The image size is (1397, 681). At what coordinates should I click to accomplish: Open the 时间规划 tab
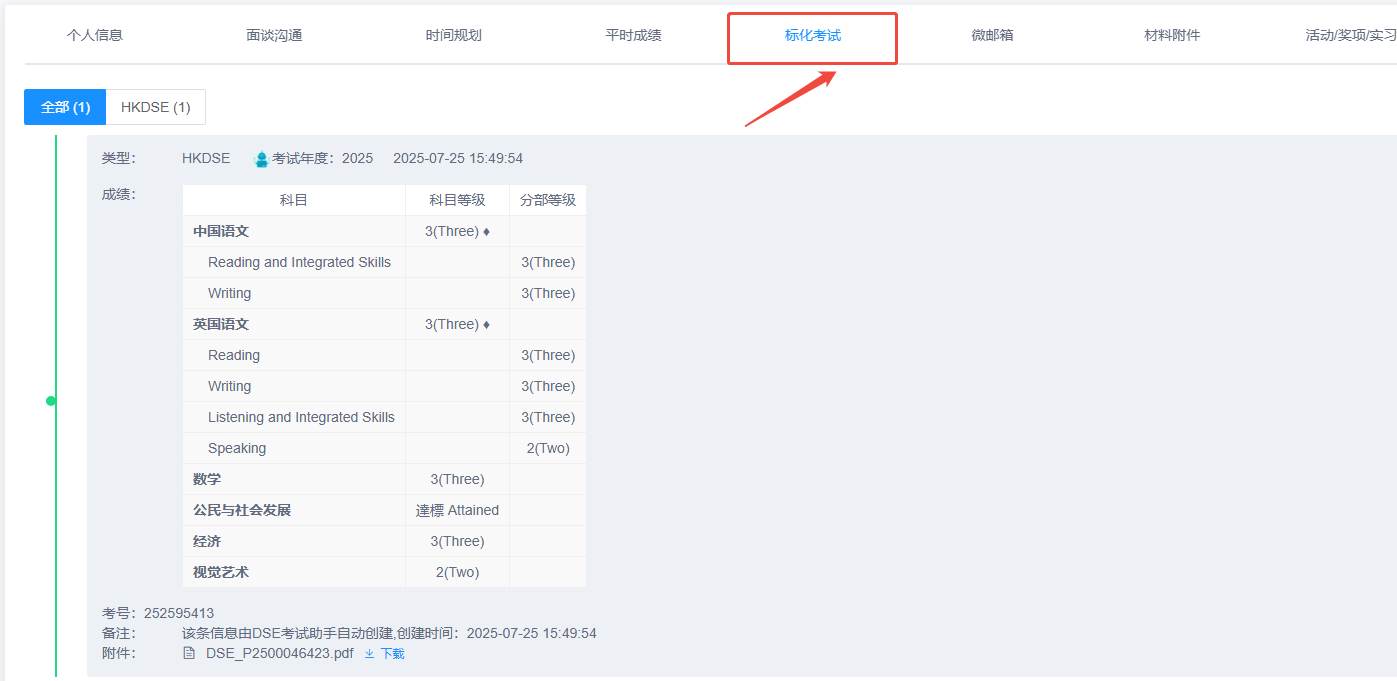tap(454, 36)
